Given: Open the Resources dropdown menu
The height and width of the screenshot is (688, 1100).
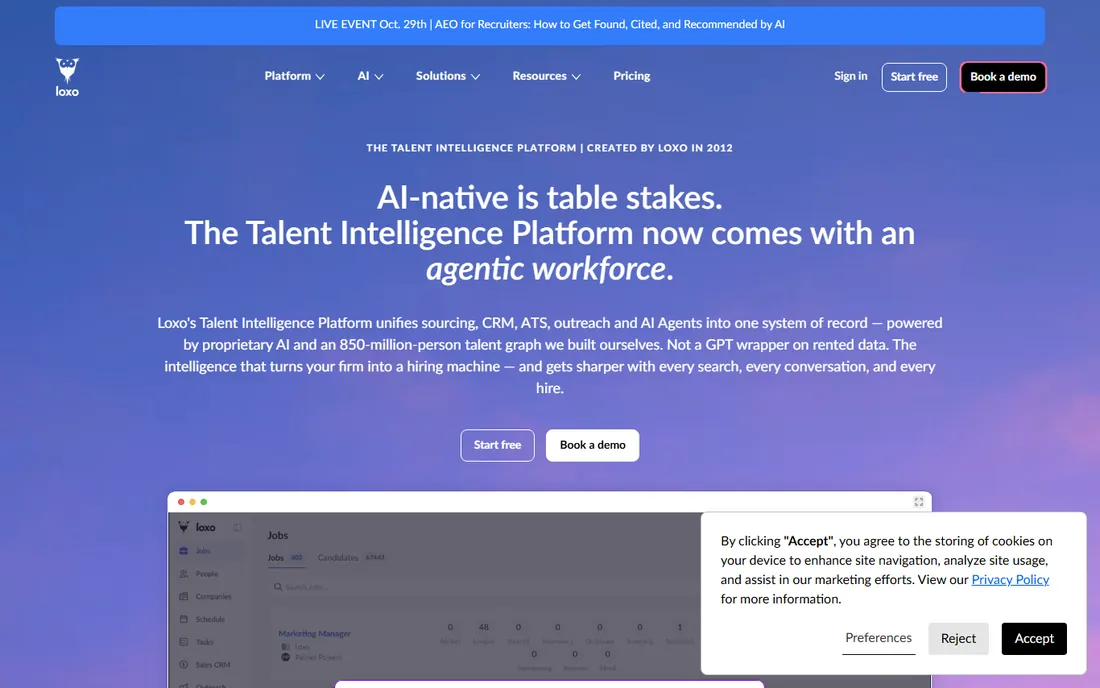Looking at the screenshot, I should [x=546, y=76].
